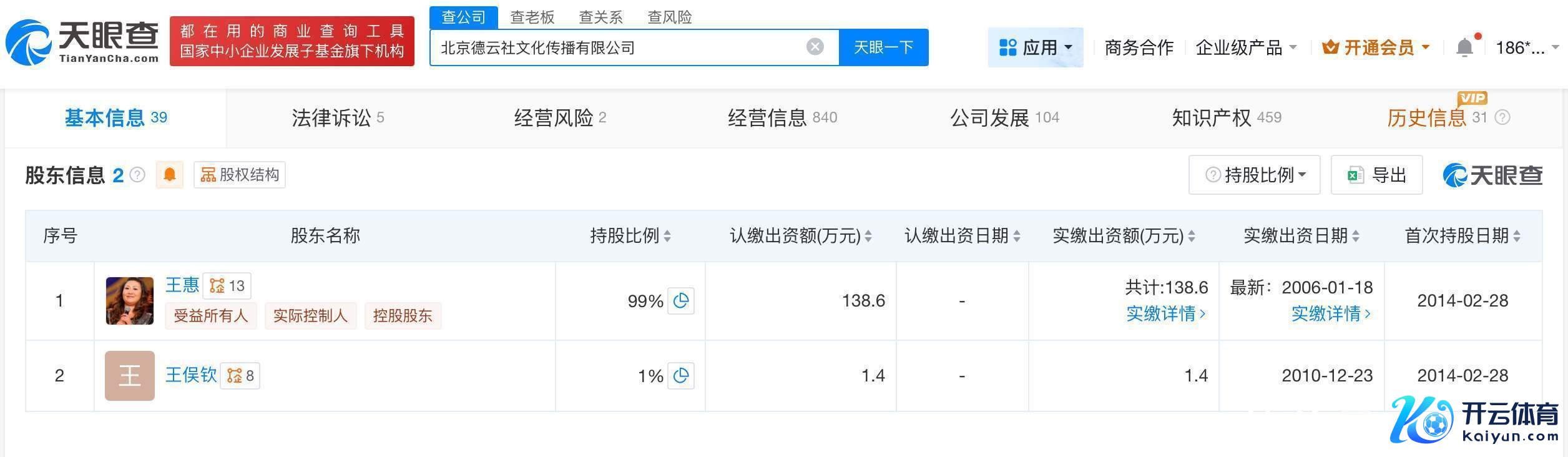Expand the 开通会员 membership dropdown
The height and width of the screenshot is (457, 1568).
[1376, 47]
